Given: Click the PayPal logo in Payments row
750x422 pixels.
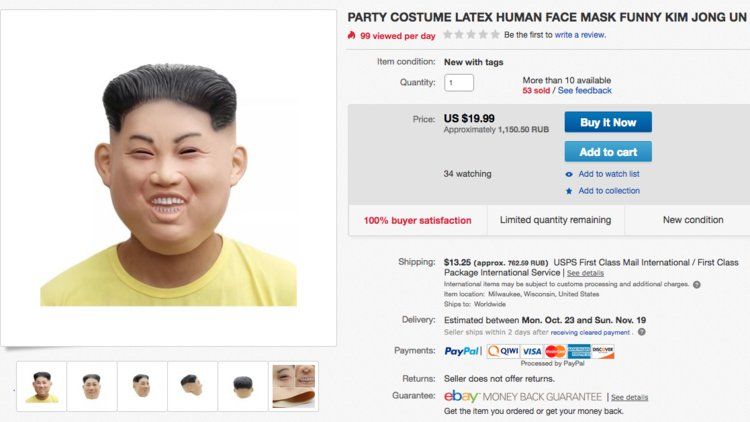Looking at the screenshot, I should click(x=462, y=351).
